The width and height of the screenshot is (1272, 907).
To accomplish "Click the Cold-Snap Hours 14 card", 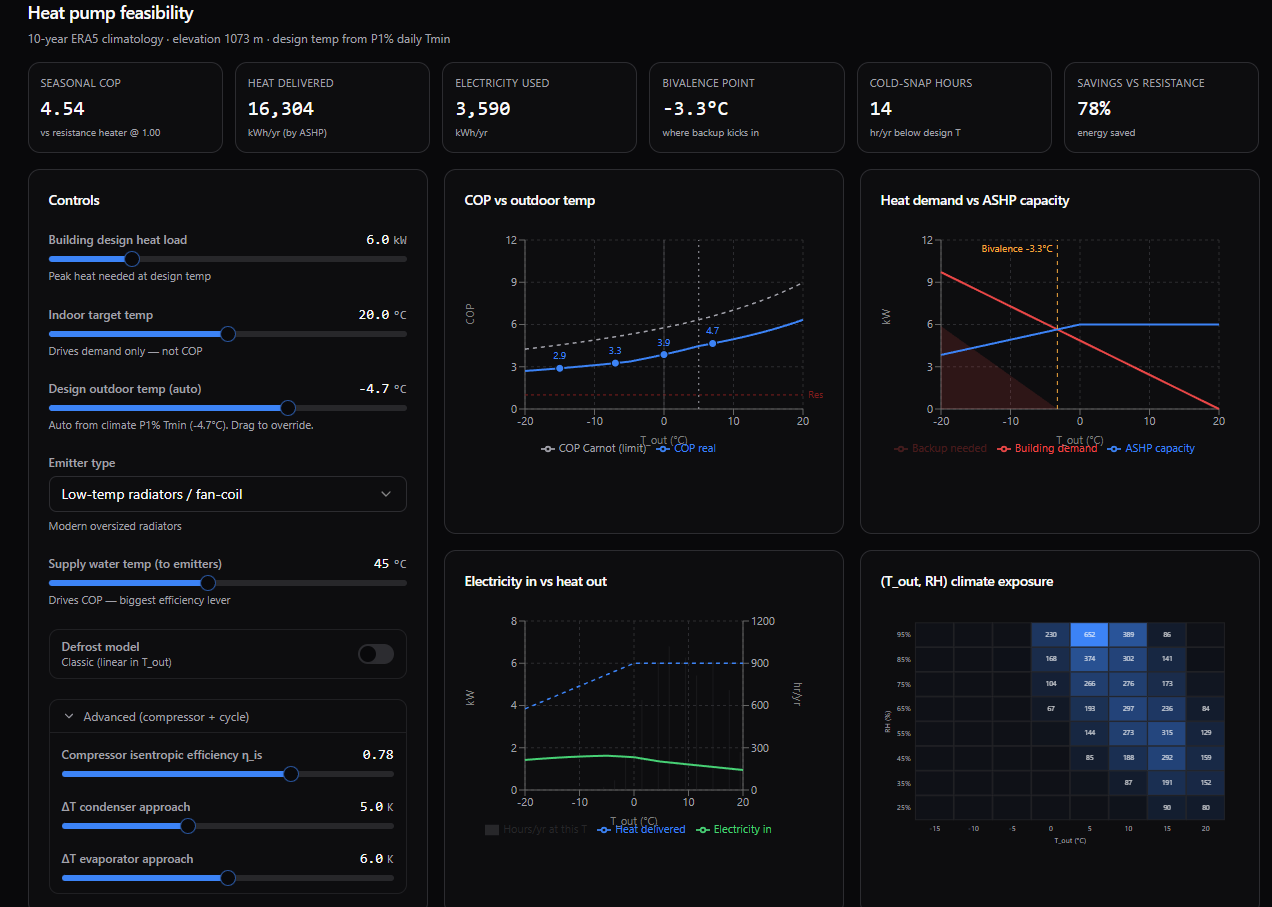I will [x=954, y=108].
